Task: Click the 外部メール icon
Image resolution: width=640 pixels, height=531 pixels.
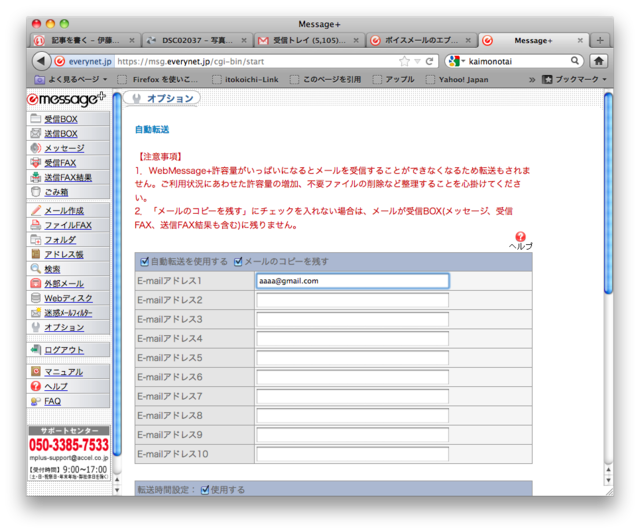Action: [36, 283]
